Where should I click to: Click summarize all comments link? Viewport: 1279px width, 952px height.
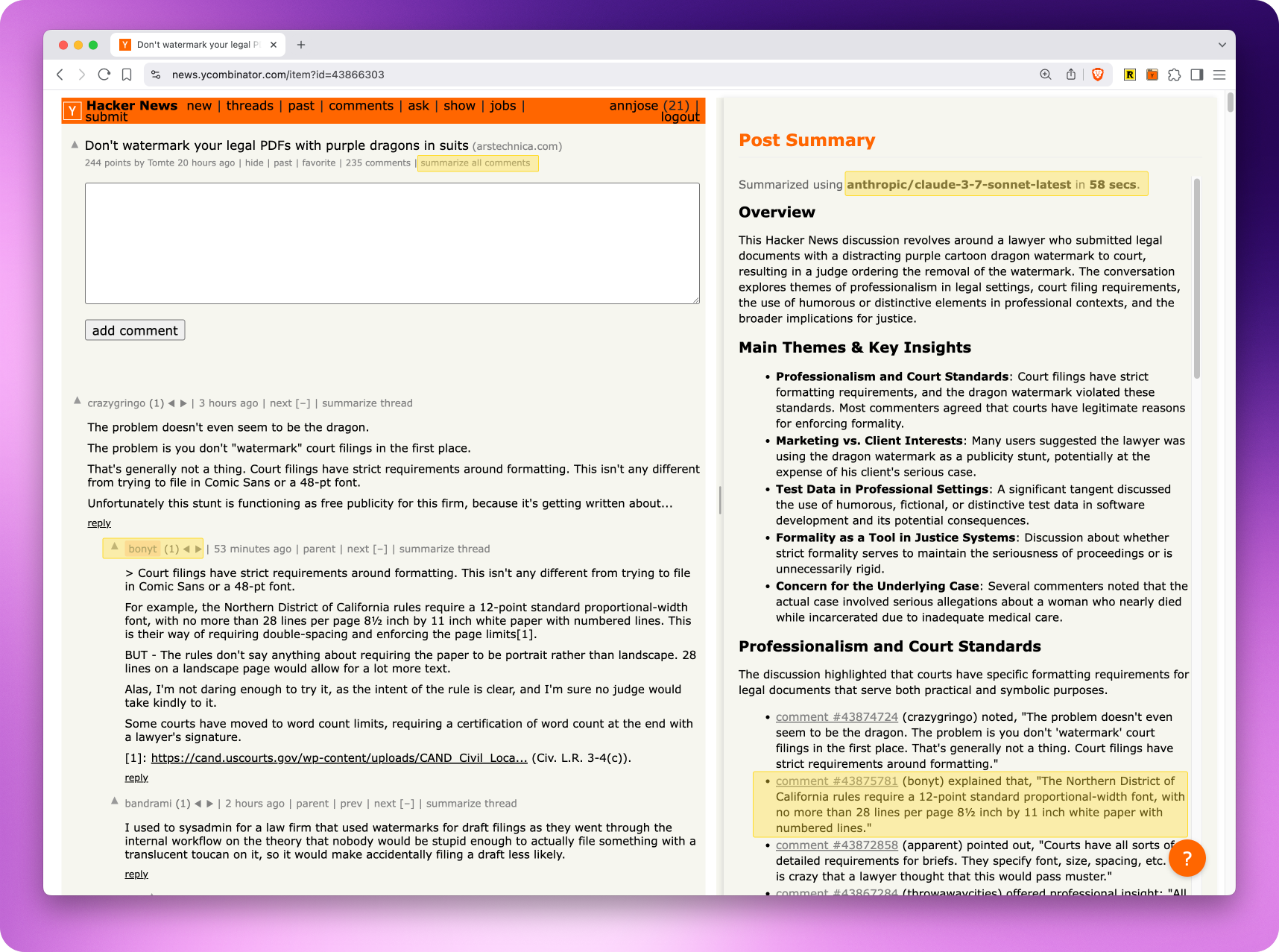coord(476,163)
